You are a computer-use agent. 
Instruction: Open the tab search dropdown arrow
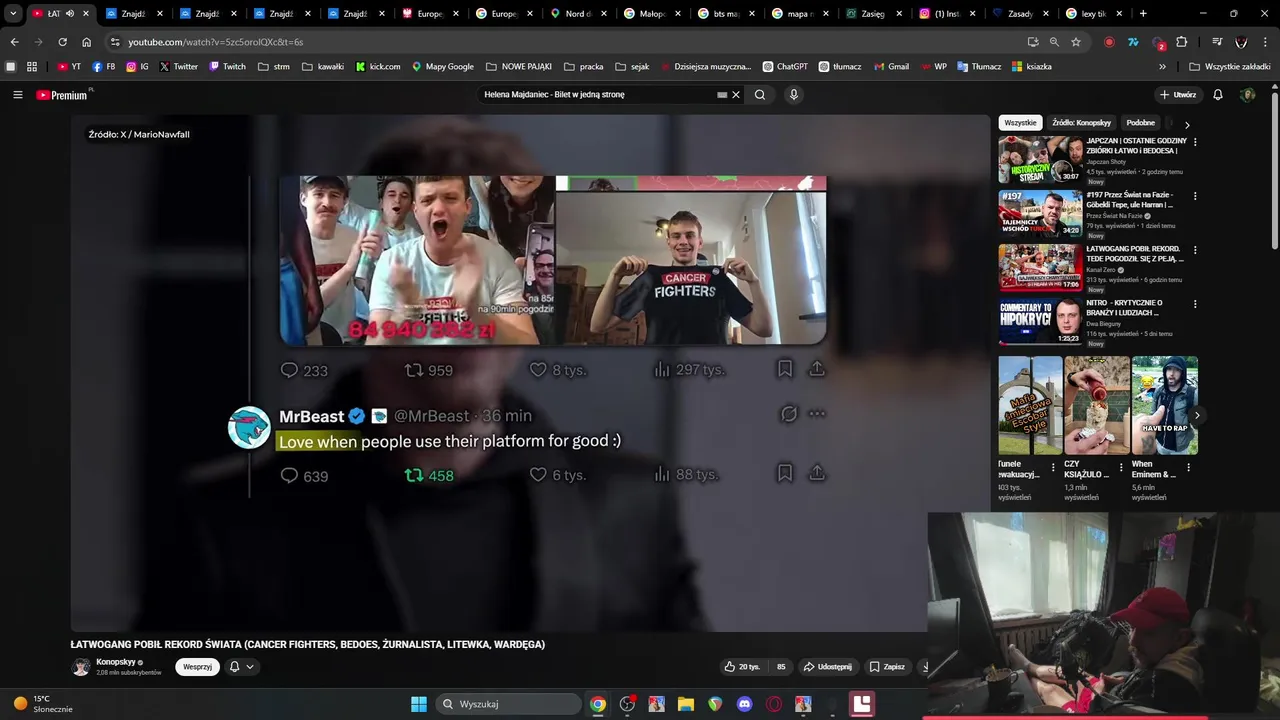pyautogui.click(x=13, y=14)
